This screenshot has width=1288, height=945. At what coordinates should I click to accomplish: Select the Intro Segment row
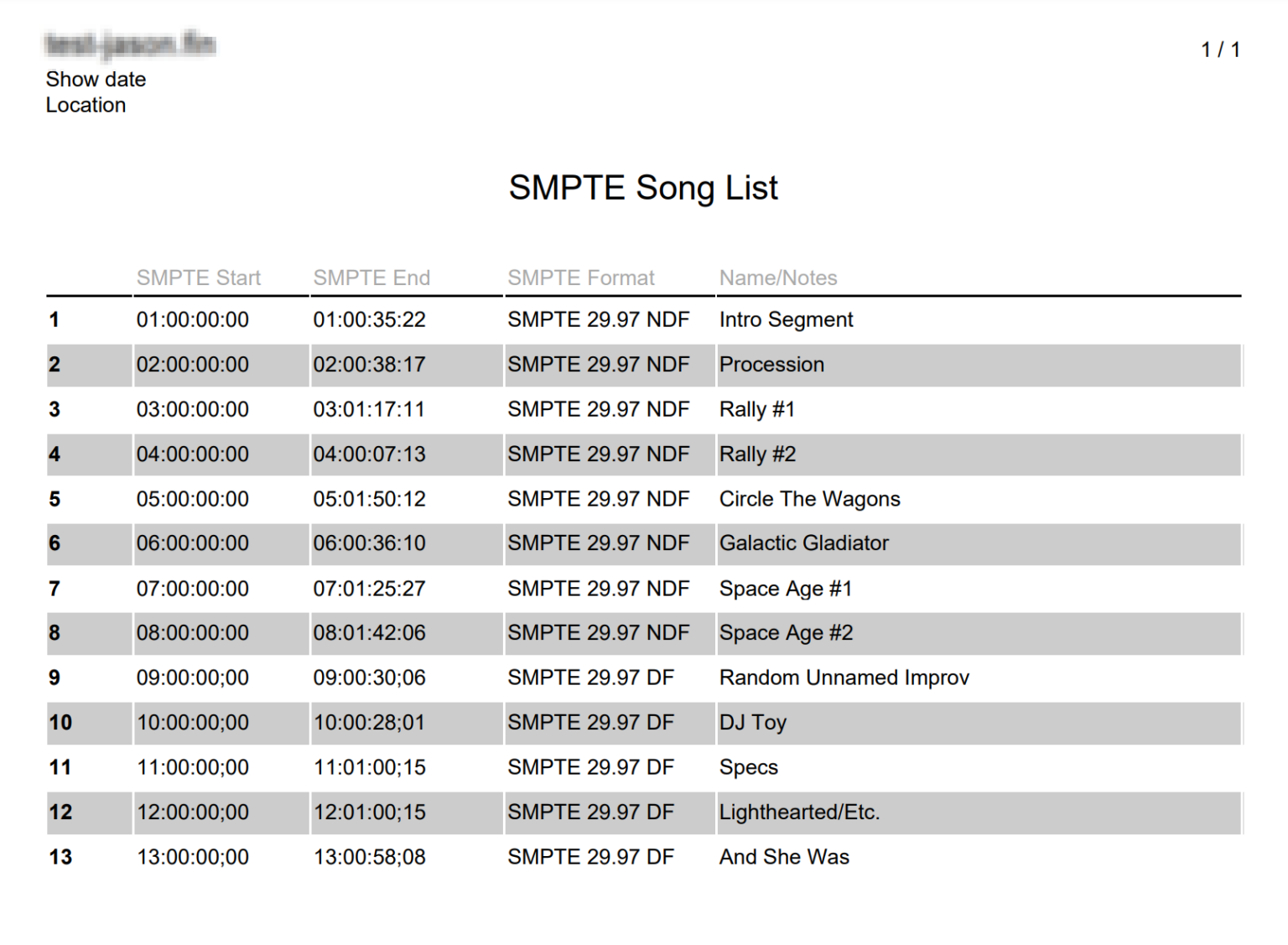786,319
